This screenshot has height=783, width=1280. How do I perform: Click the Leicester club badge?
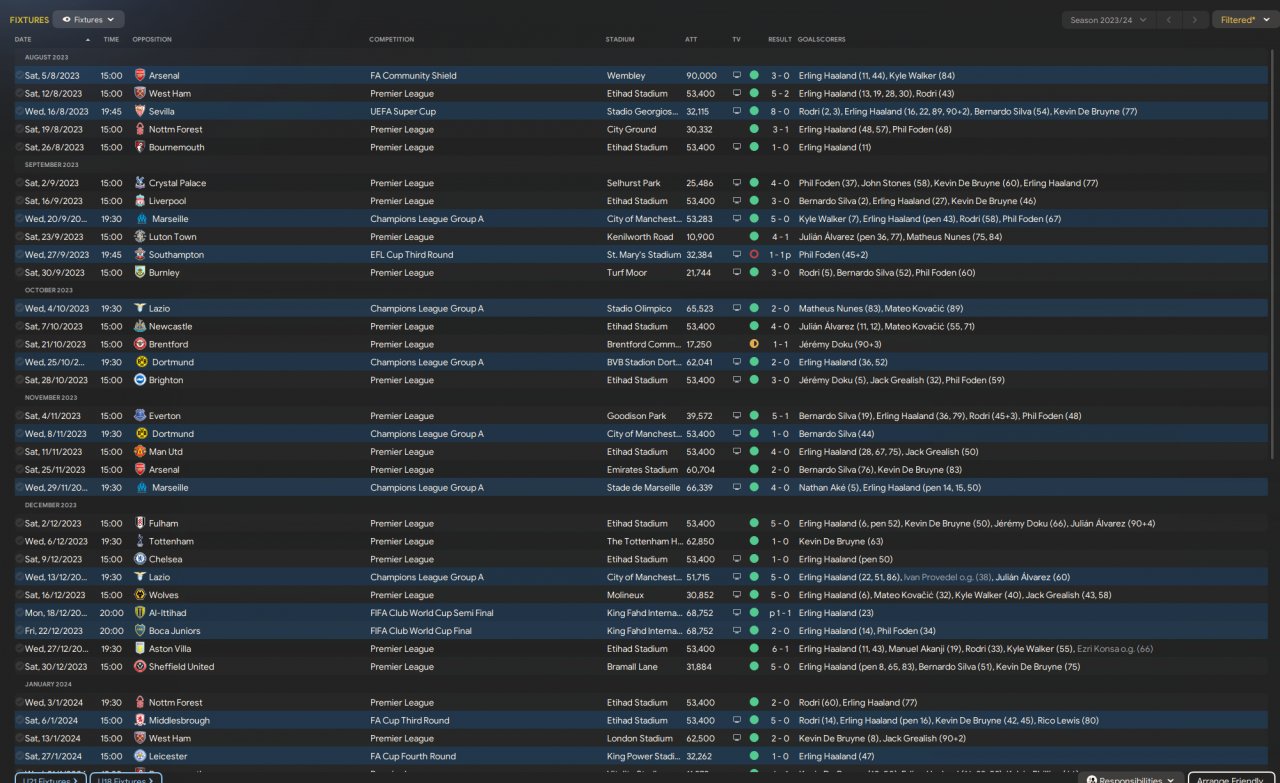[x=140, y=757]
